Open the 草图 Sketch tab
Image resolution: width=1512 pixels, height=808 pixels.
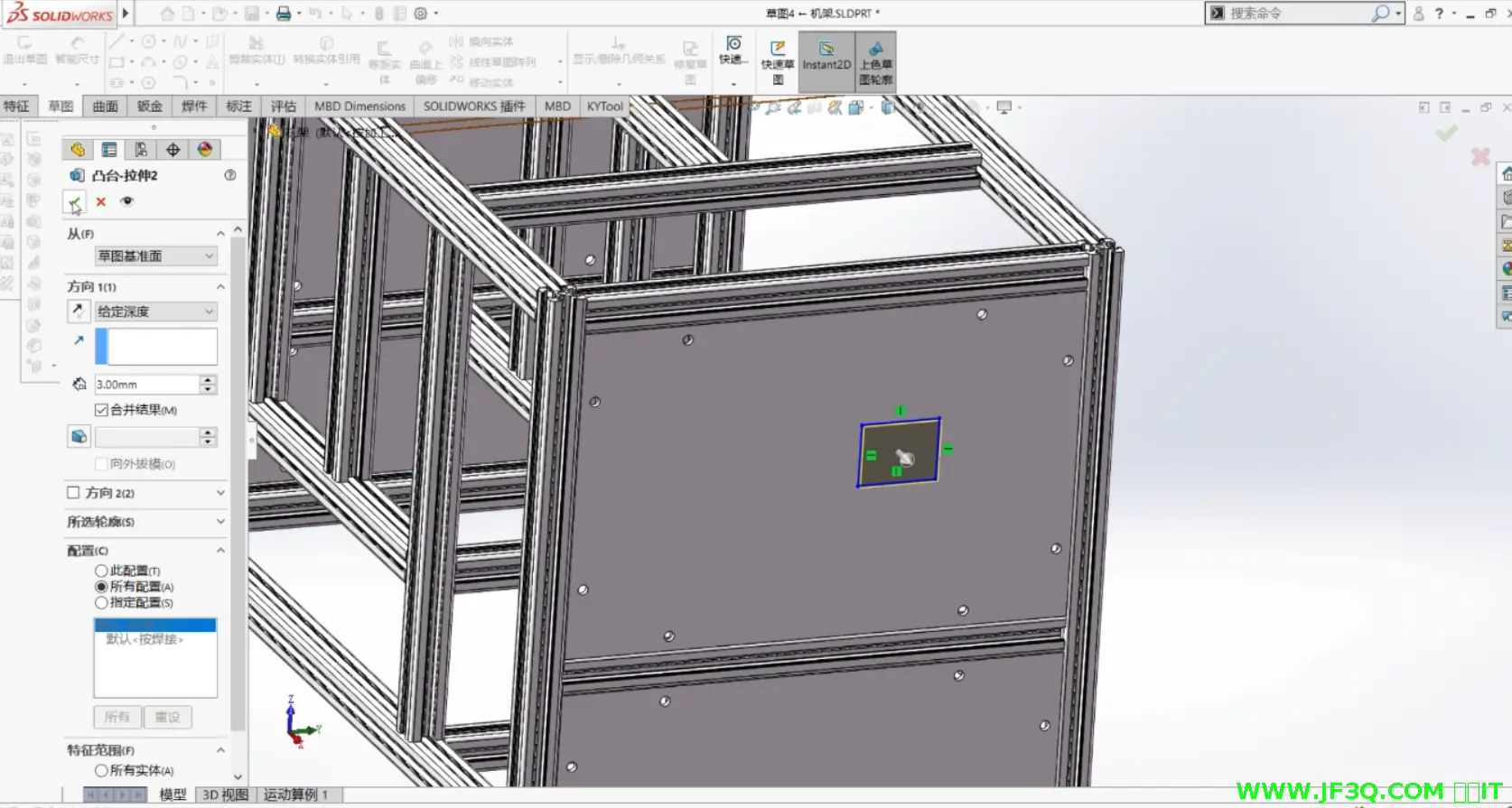61,107
